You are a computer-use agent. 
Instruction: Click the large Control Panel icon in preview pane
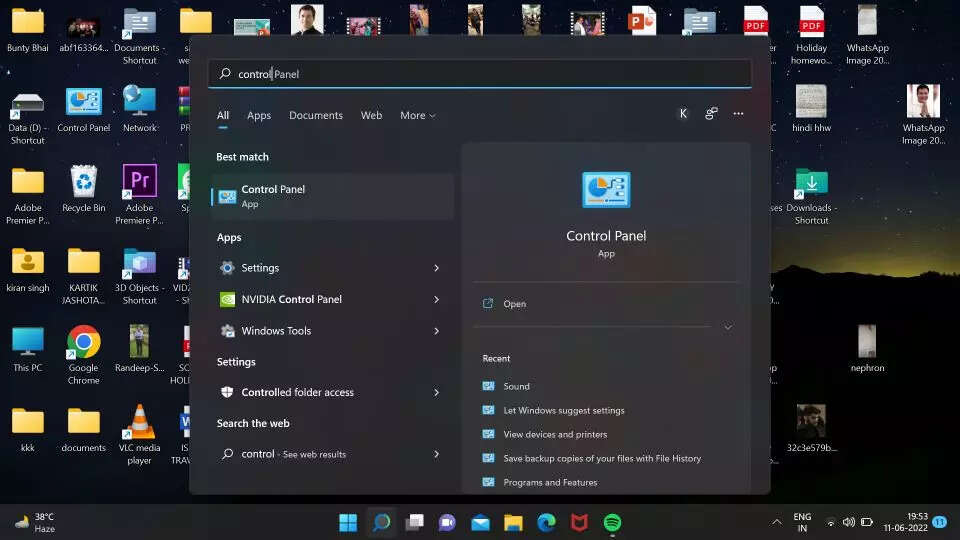(606, 190)
